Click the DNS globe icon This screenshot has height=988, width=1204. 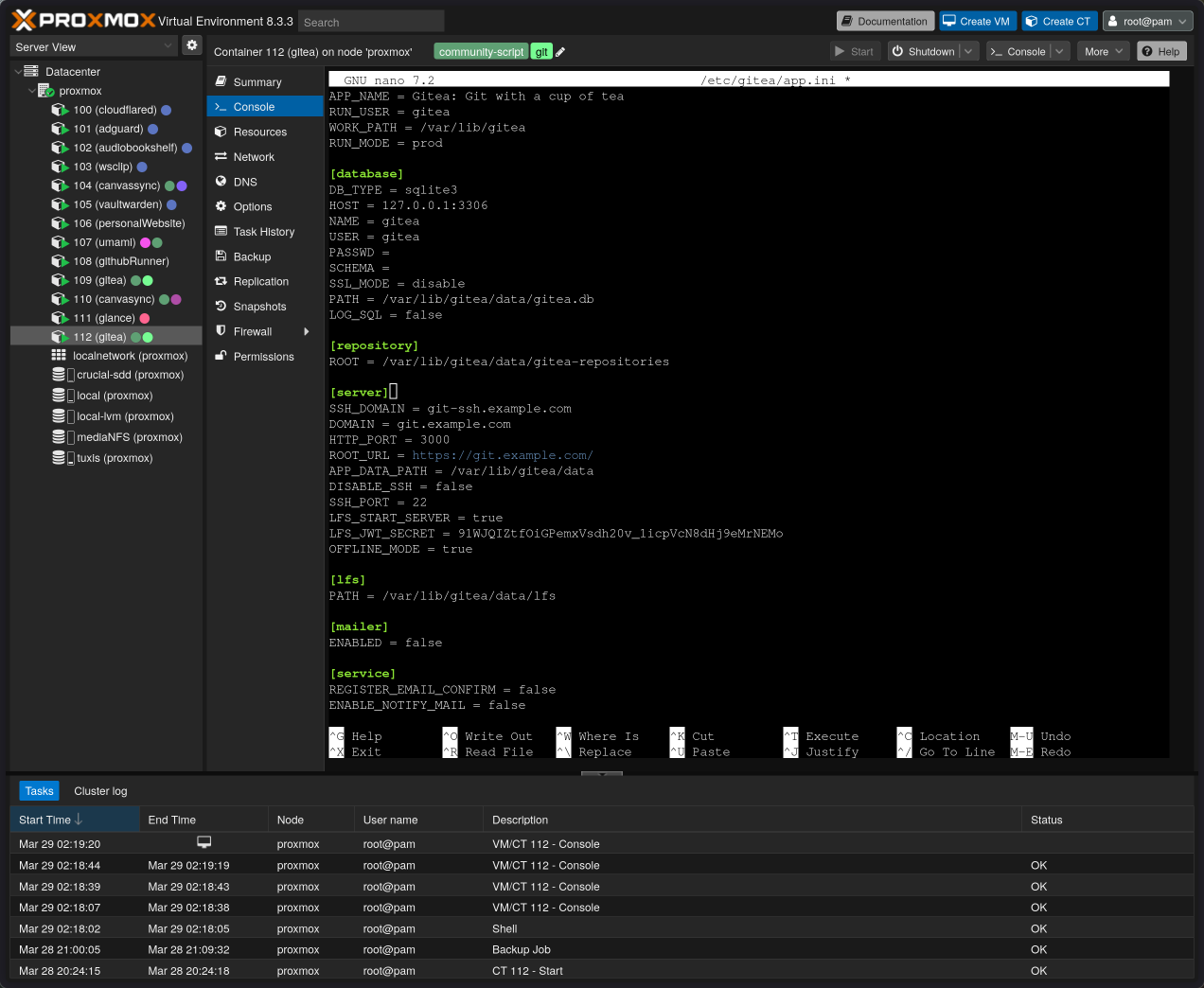[x=221, y=181]
